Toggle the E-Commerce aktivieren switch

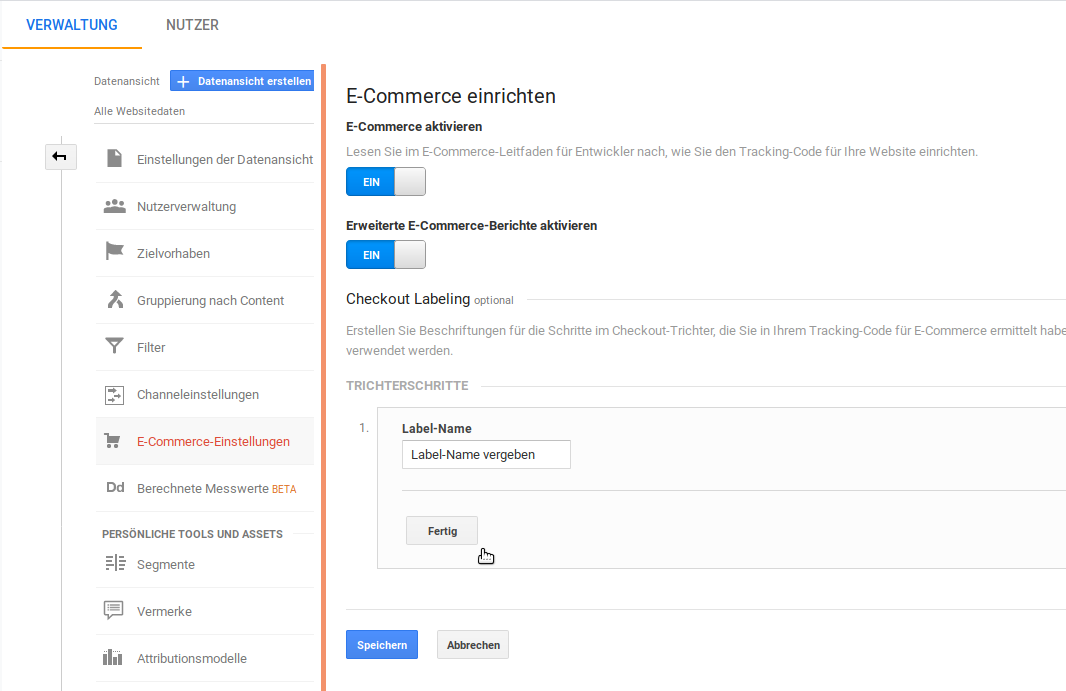tap(386, 182)
